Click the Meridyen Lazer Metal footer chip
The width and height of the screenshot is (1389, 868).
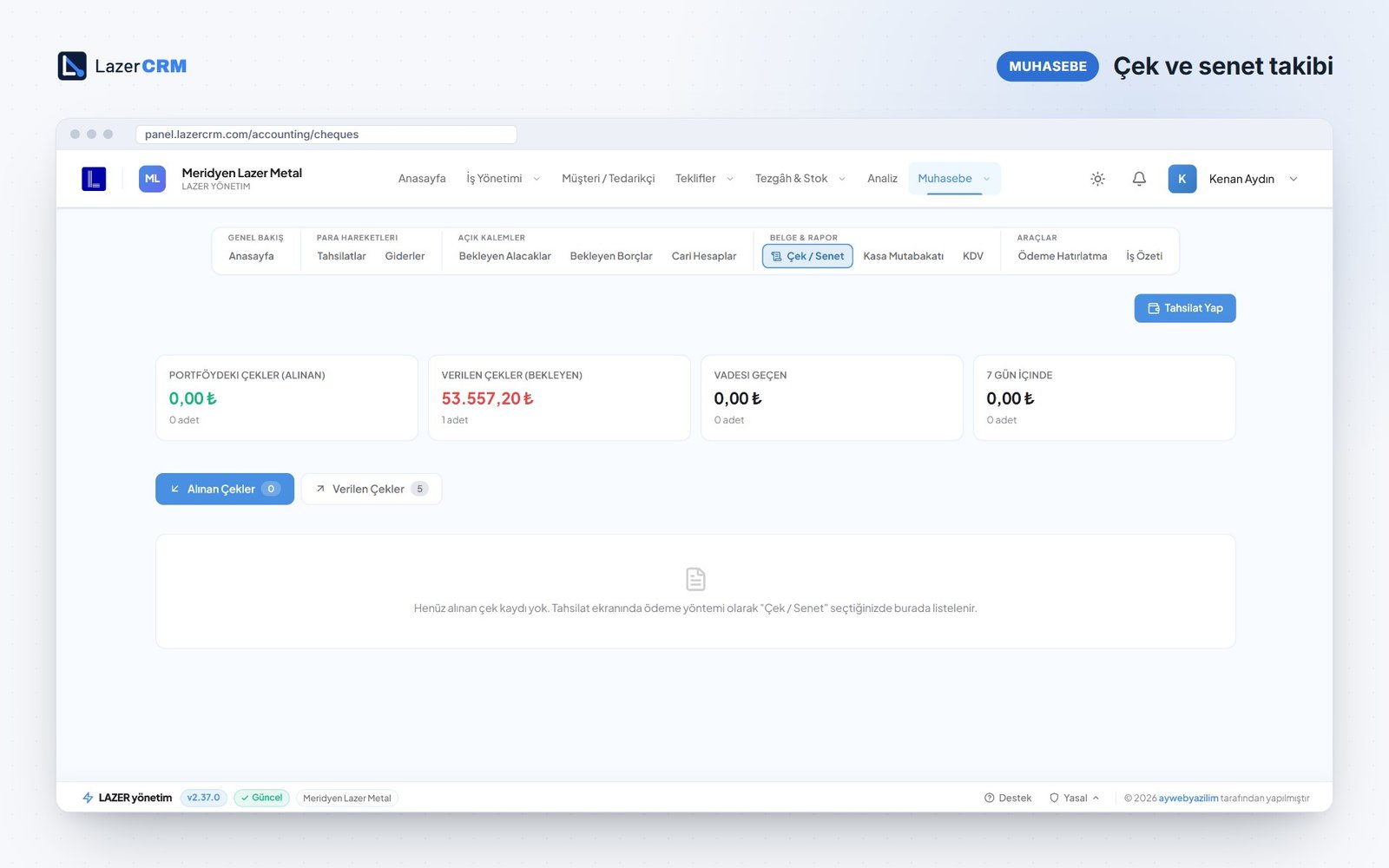tap(347, 798)
